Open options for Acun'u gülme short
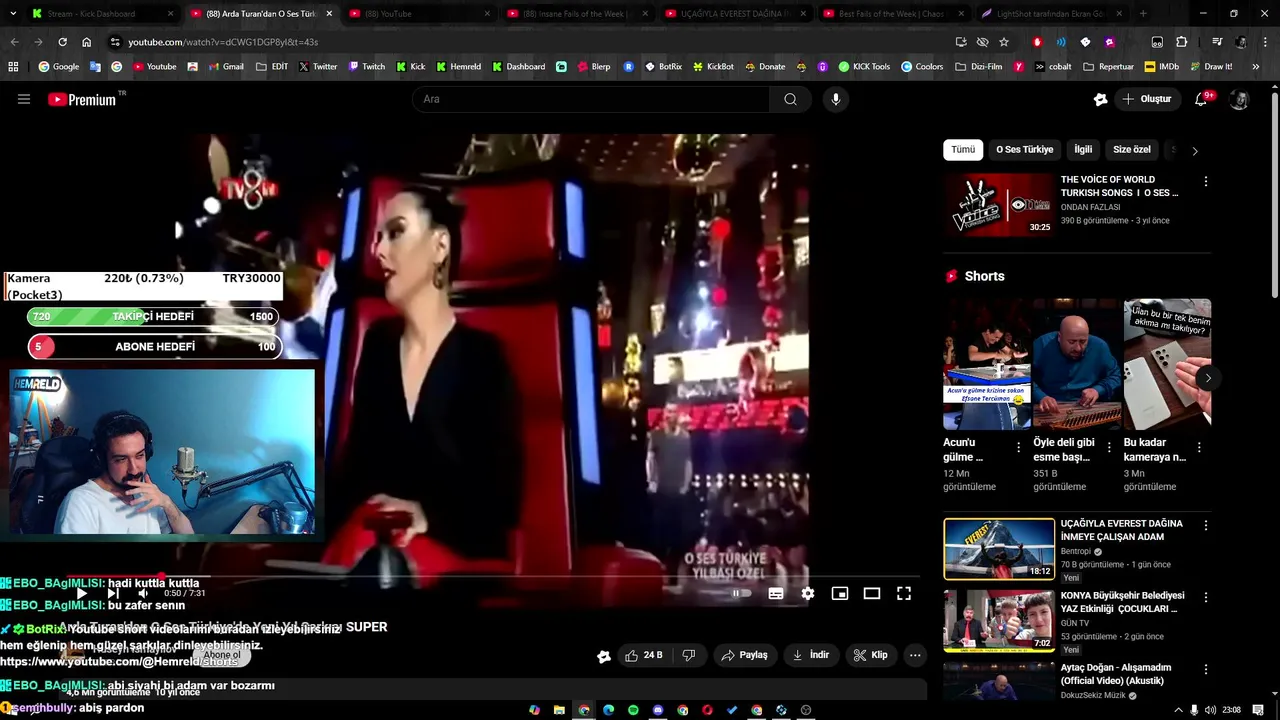The image size is (1280, 720). [x=1019, y=447]
